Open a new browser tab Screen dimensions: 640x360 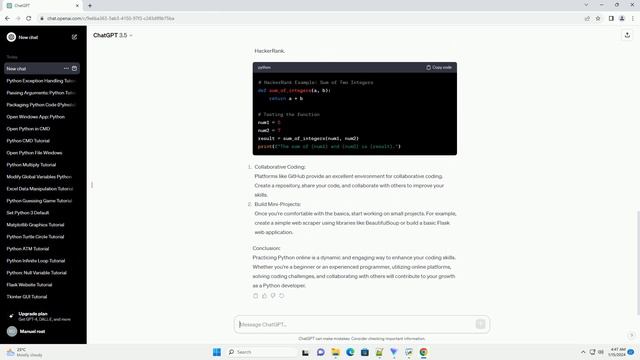pyautogui.click(x=90, y=6)
